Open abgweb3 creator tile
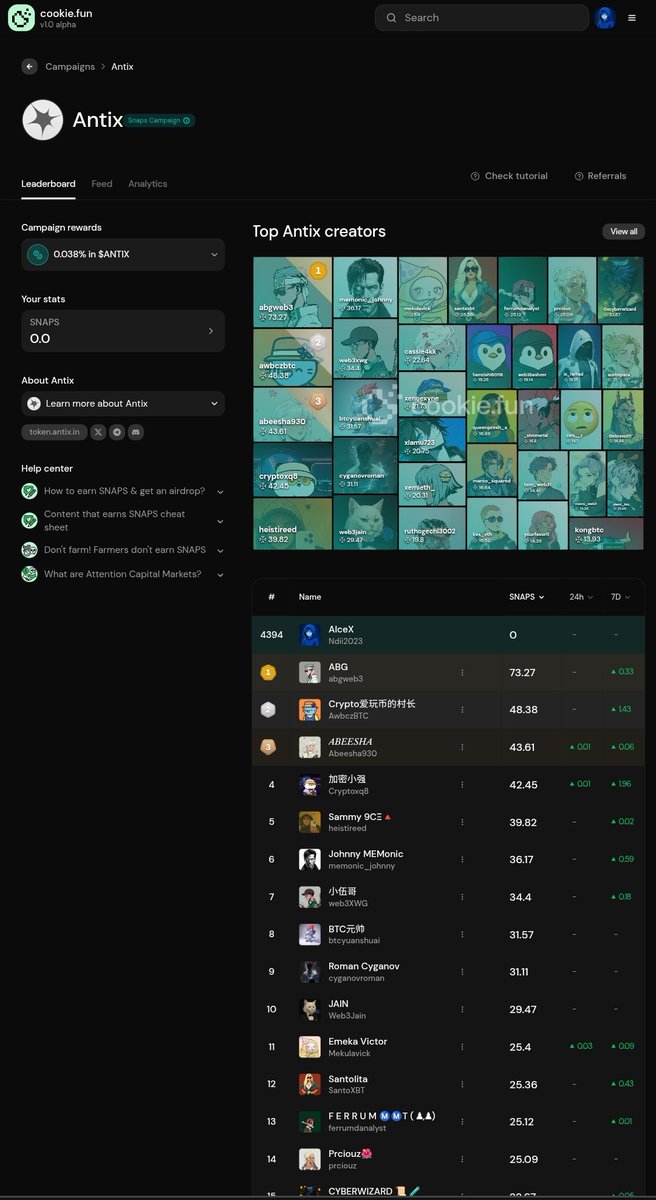Viewport: 656px width, 1200px height. pos(292,290)
